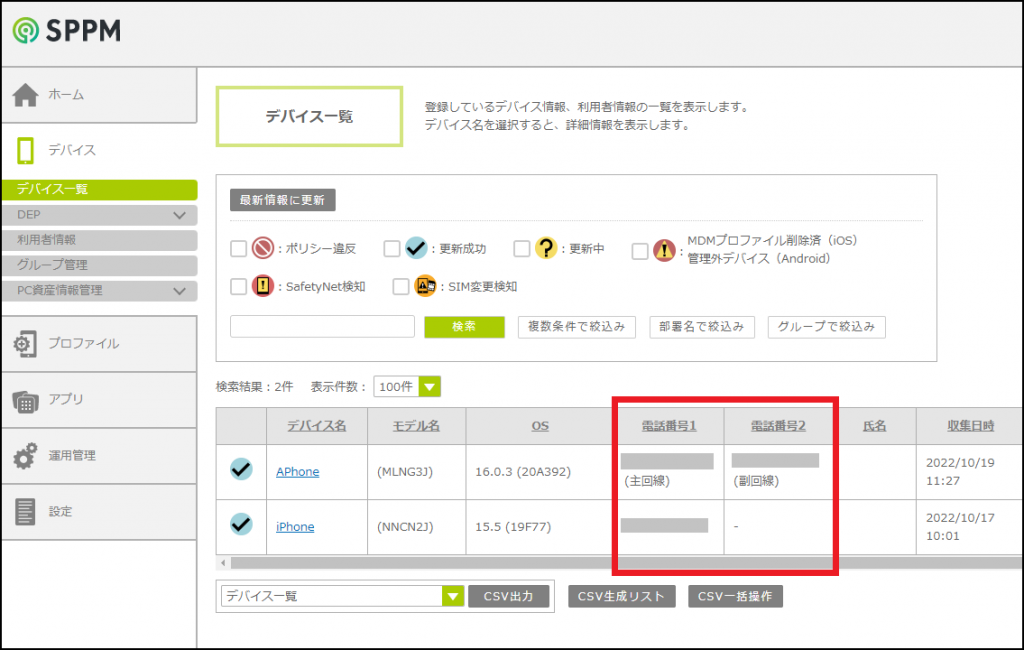Toggle the SIM変更検知 checkbox
This screenshot has width=1024, height=650.
click(401, 287)
